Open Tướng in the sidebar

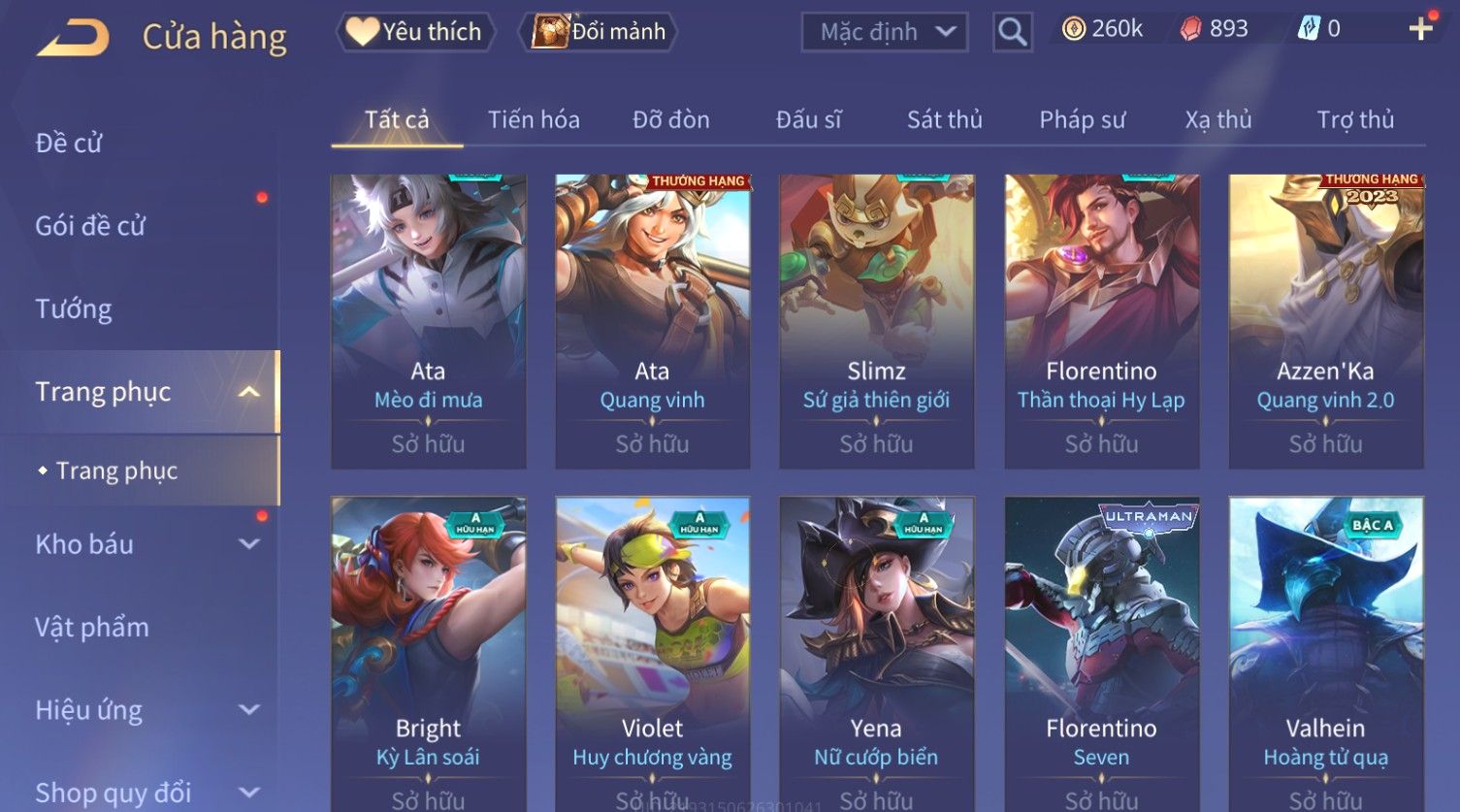pos(74,309)
